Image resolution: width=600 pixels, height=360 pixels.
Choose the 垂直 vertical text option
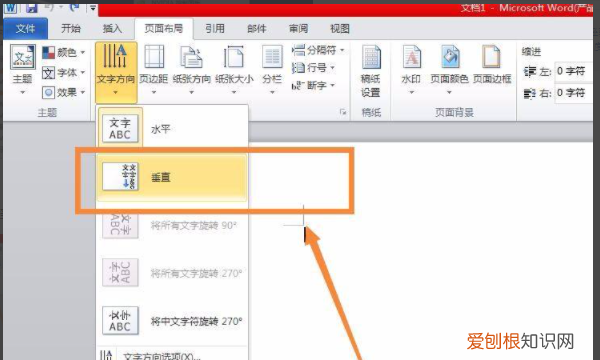coord(172,177)
